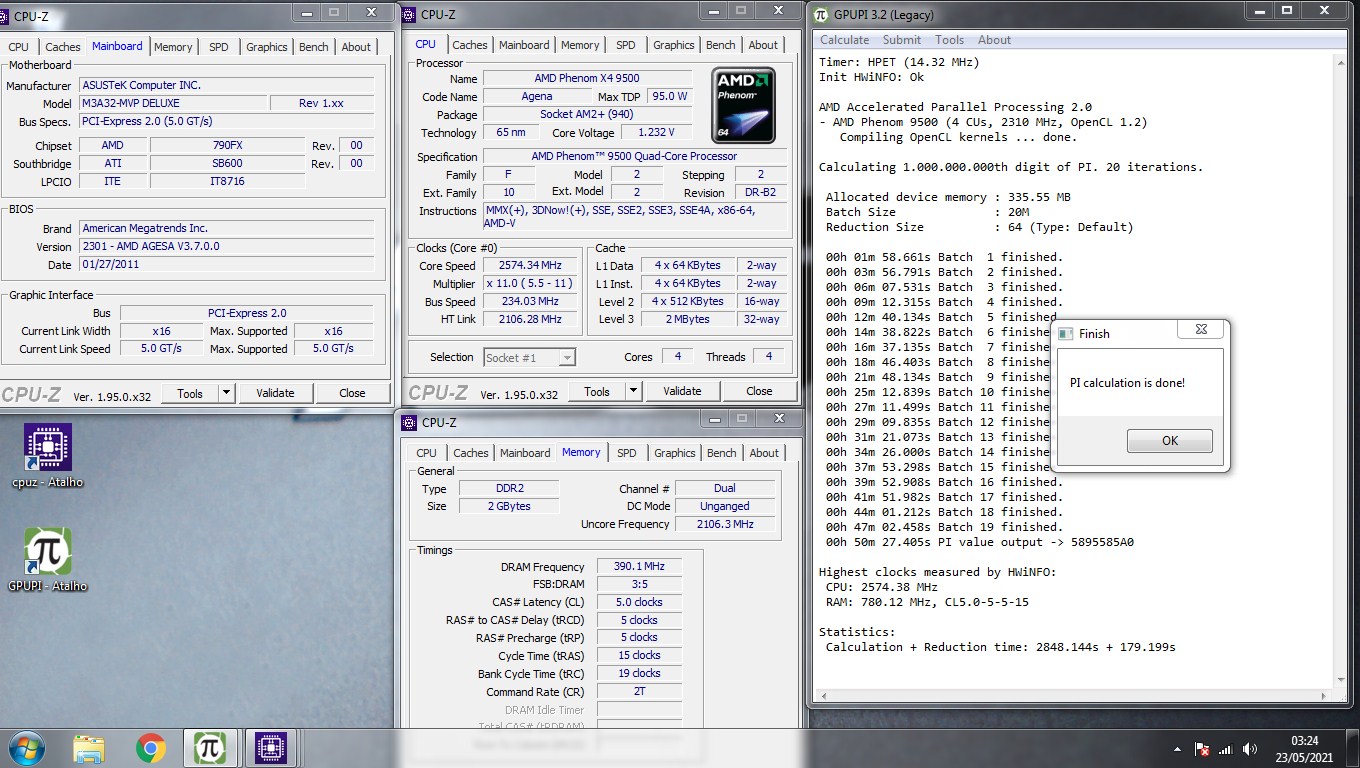1360x768 pixels.
Task: Click the Core Voltage 1.232 V field
Action: (x=656, y=132)
